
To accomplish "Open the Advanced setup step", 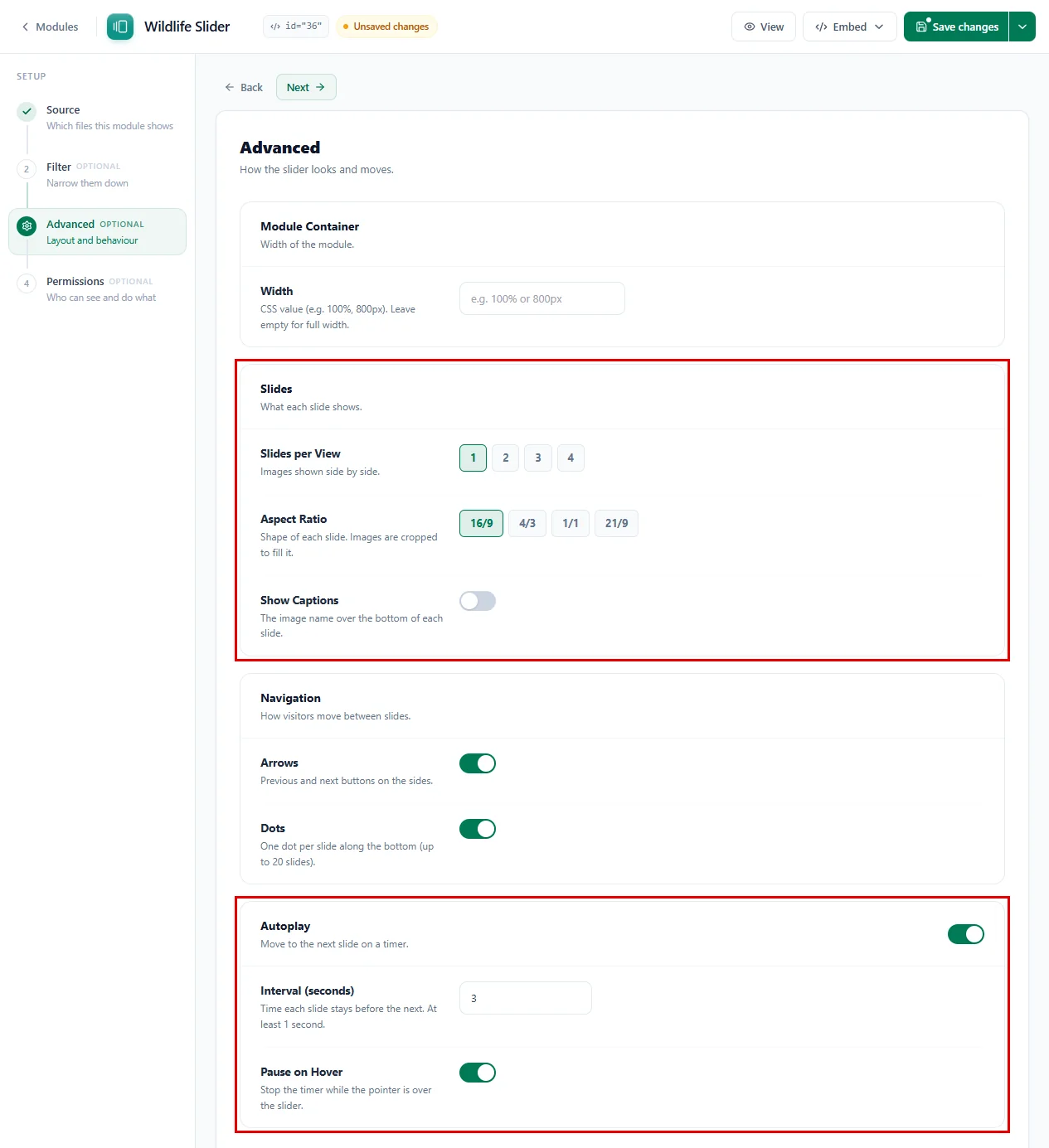I will 97,231.
